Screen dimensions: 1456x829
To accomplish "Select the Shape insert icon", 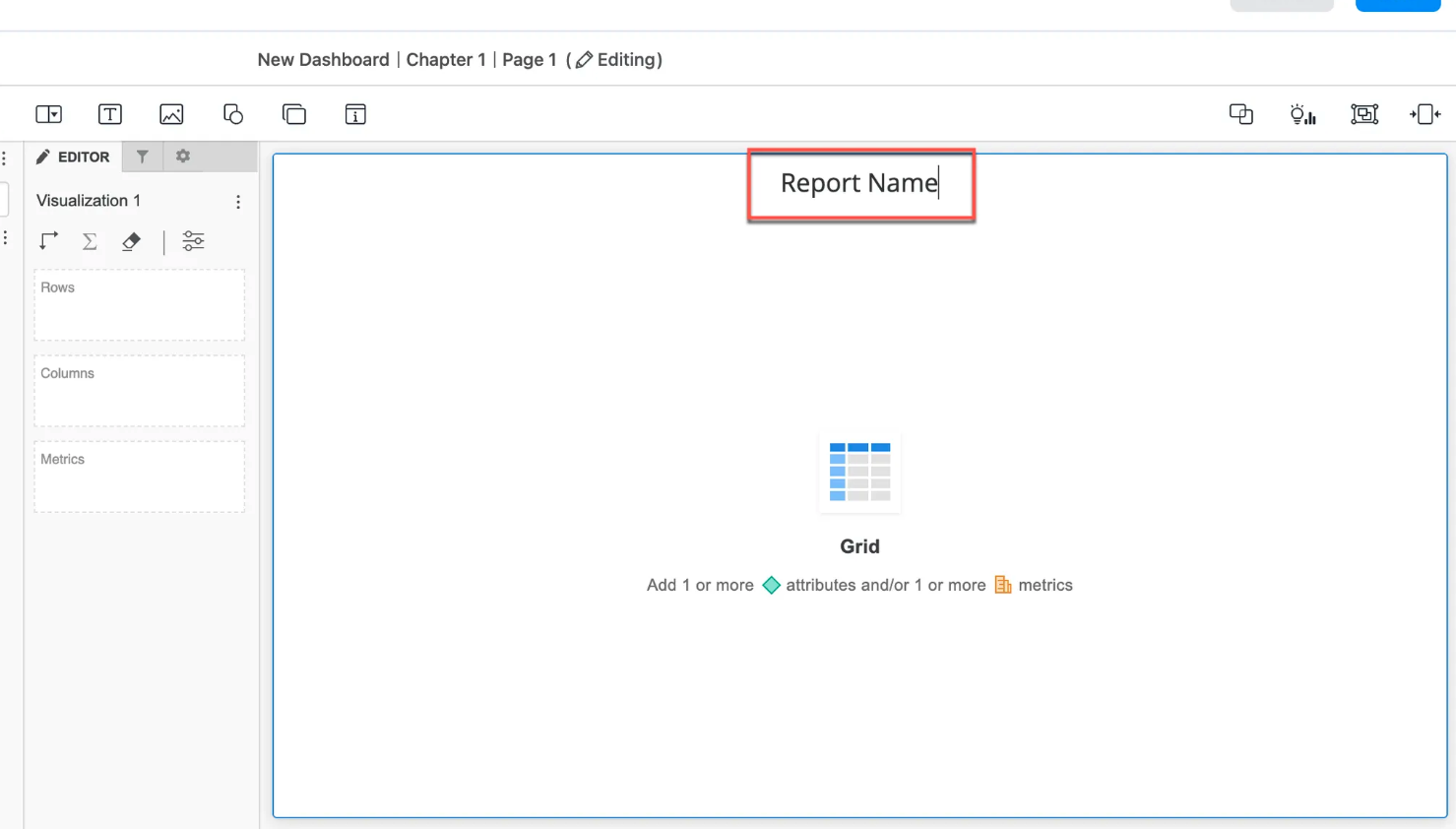I will coord(233,114).
